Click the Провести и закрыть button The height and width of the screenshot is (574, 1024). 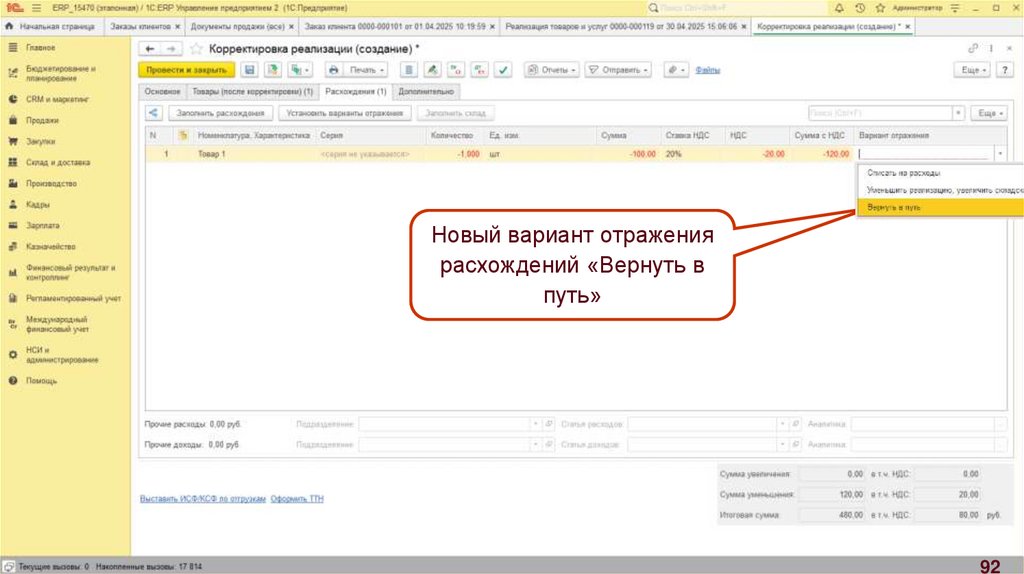click(x=186, y=70)
